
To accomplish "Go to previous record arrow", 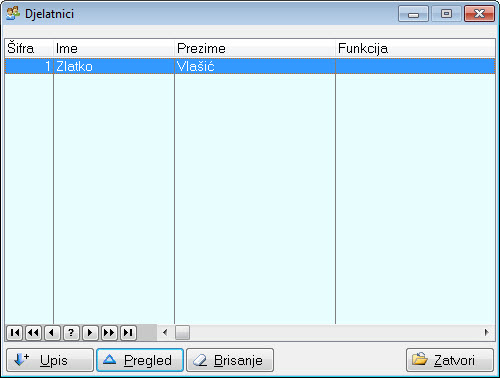I will [52, 332].
